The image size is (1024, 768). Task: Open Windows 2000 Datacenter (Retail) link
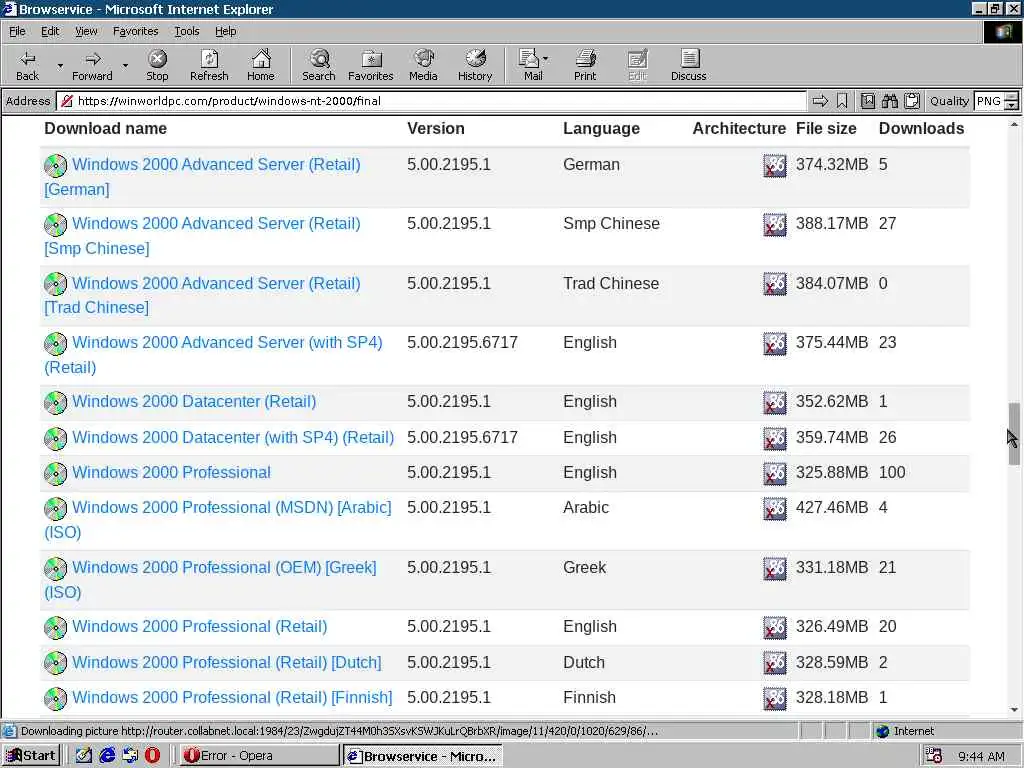tap(194, 402)
